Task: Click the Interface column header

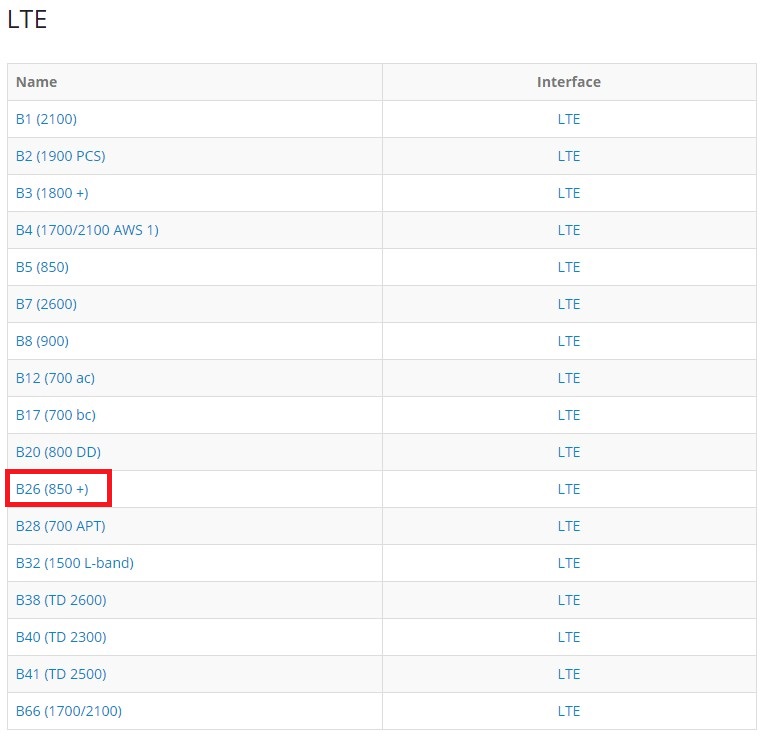Action: (569, 82)
